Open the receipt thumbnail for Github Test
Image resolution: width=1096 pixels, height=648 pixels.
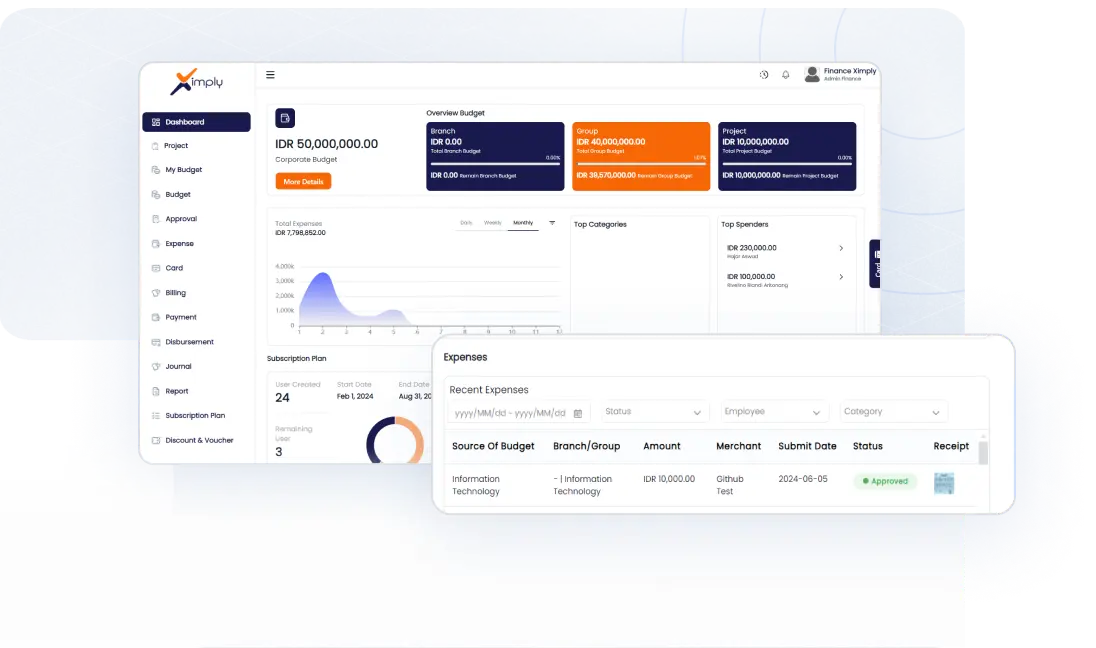pyautogui.click(x=944, y=484)
